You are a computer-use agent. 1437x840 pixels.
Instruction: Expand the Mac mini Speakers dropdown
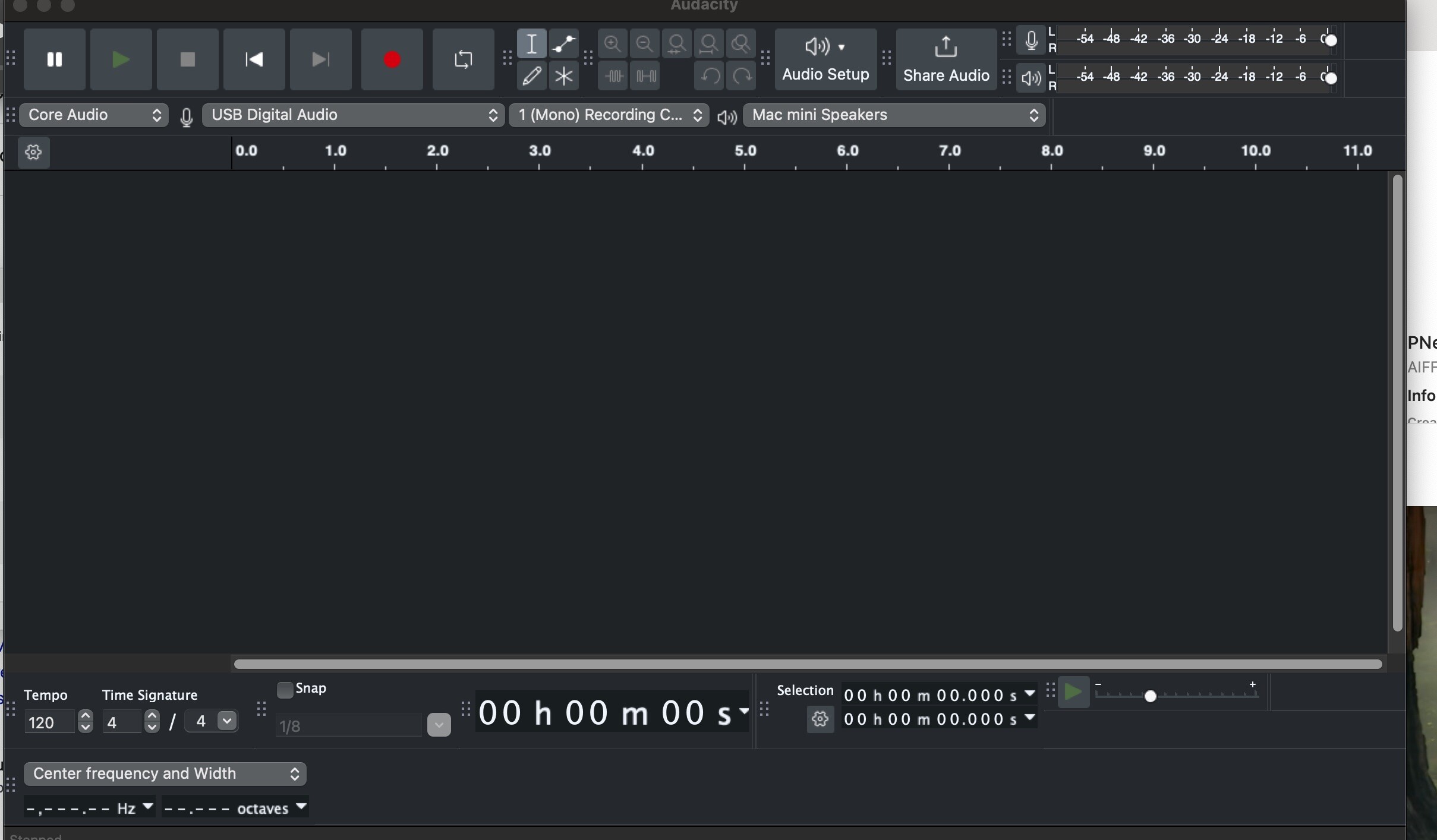point(894,115)
